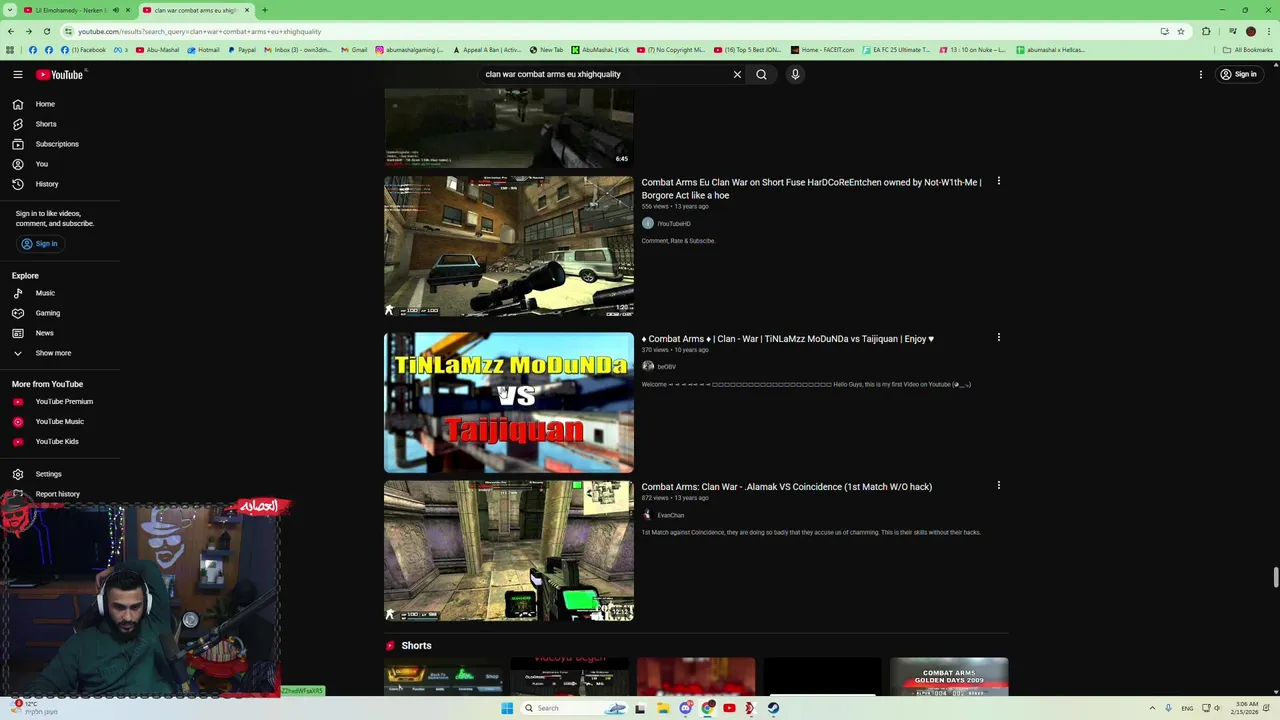Go back with the browser back arrow
This screenshot has height=720, width=1280.
click(10, 31)
